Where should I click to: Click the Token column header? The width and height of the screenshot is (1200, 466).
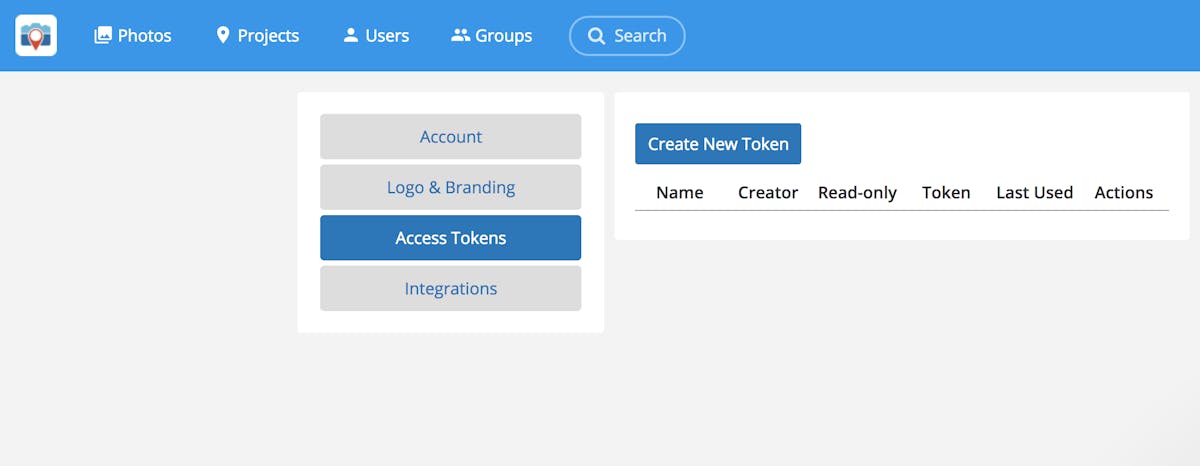(946, 193)
